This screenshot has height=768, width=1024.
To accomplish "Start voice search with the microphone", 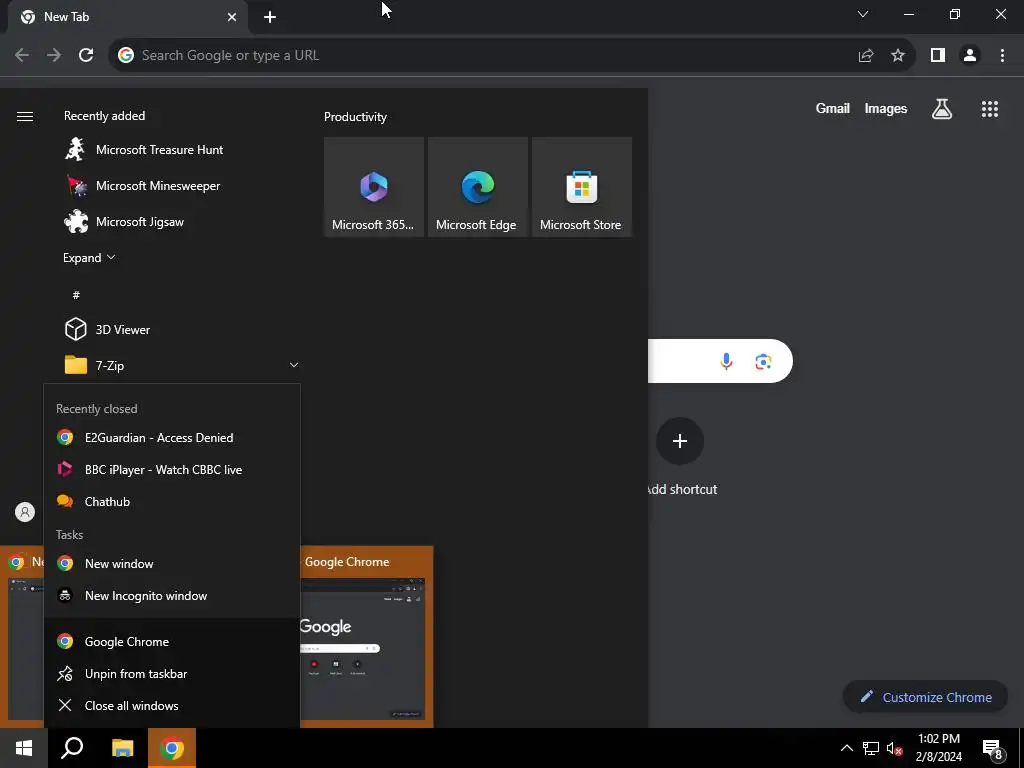I will (x=726, y=361).
